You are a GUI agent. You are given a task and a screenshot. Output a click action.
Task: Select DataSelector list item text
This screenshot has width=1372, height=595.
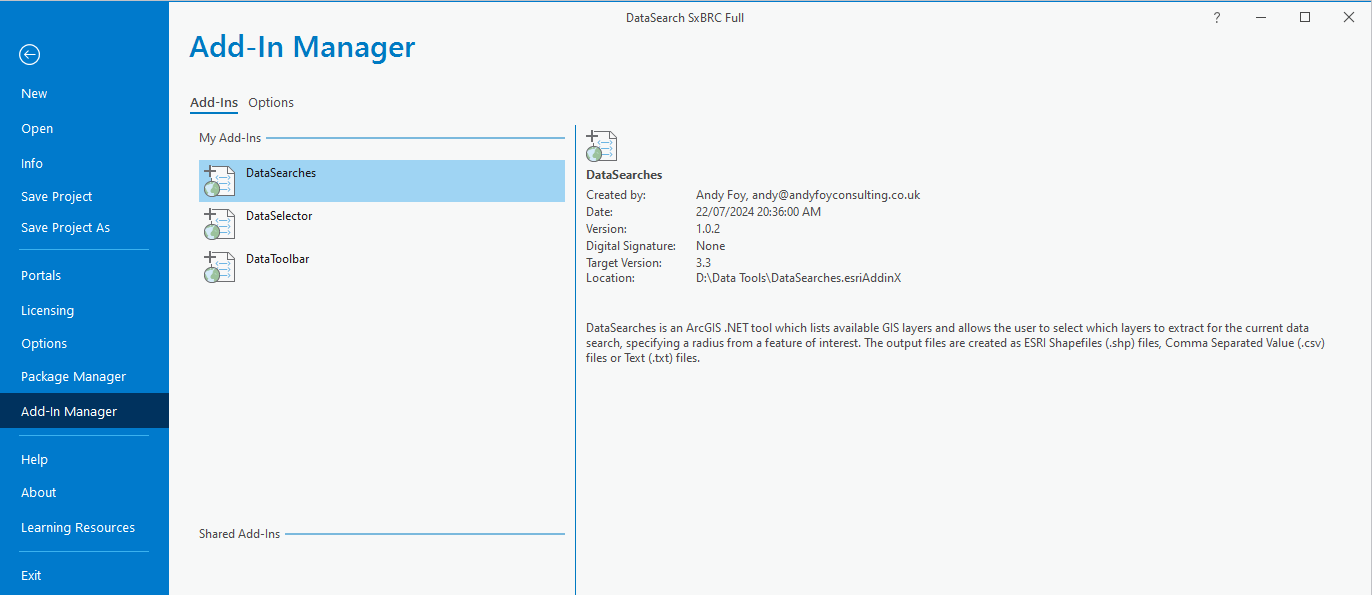coord(279,216)
